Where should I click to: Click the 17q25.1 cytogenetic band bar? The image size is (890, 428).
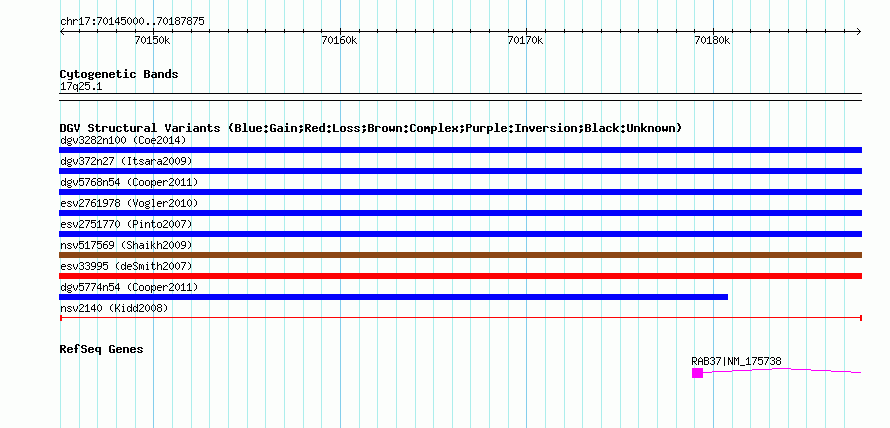tap(460, 97)
